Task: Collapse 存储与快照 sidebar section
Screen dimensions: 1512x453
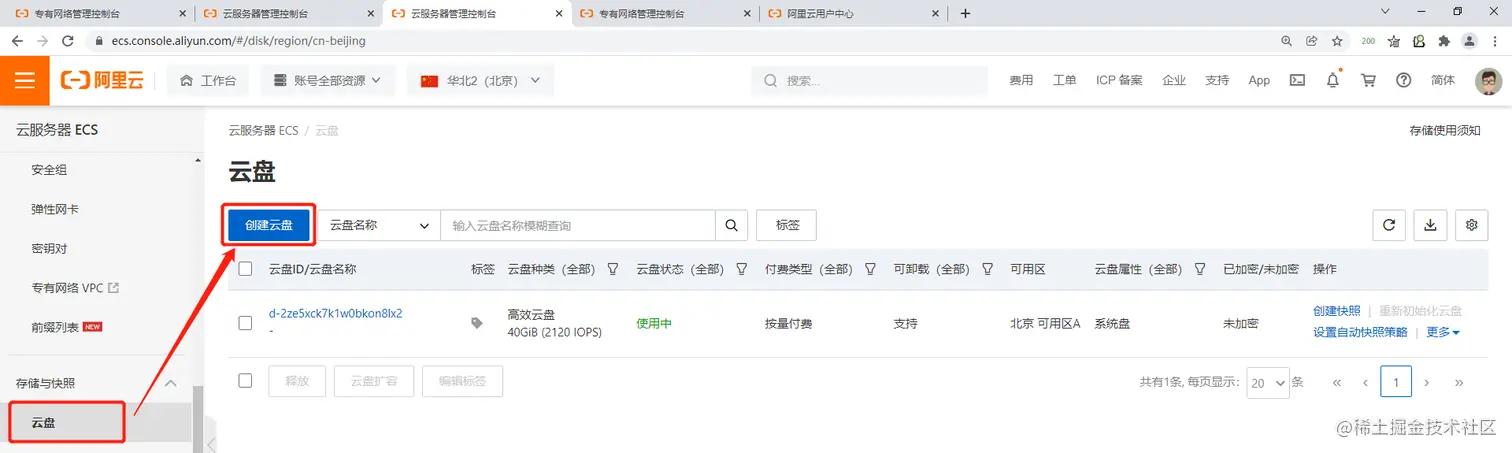Action: [x=170, y=384]
